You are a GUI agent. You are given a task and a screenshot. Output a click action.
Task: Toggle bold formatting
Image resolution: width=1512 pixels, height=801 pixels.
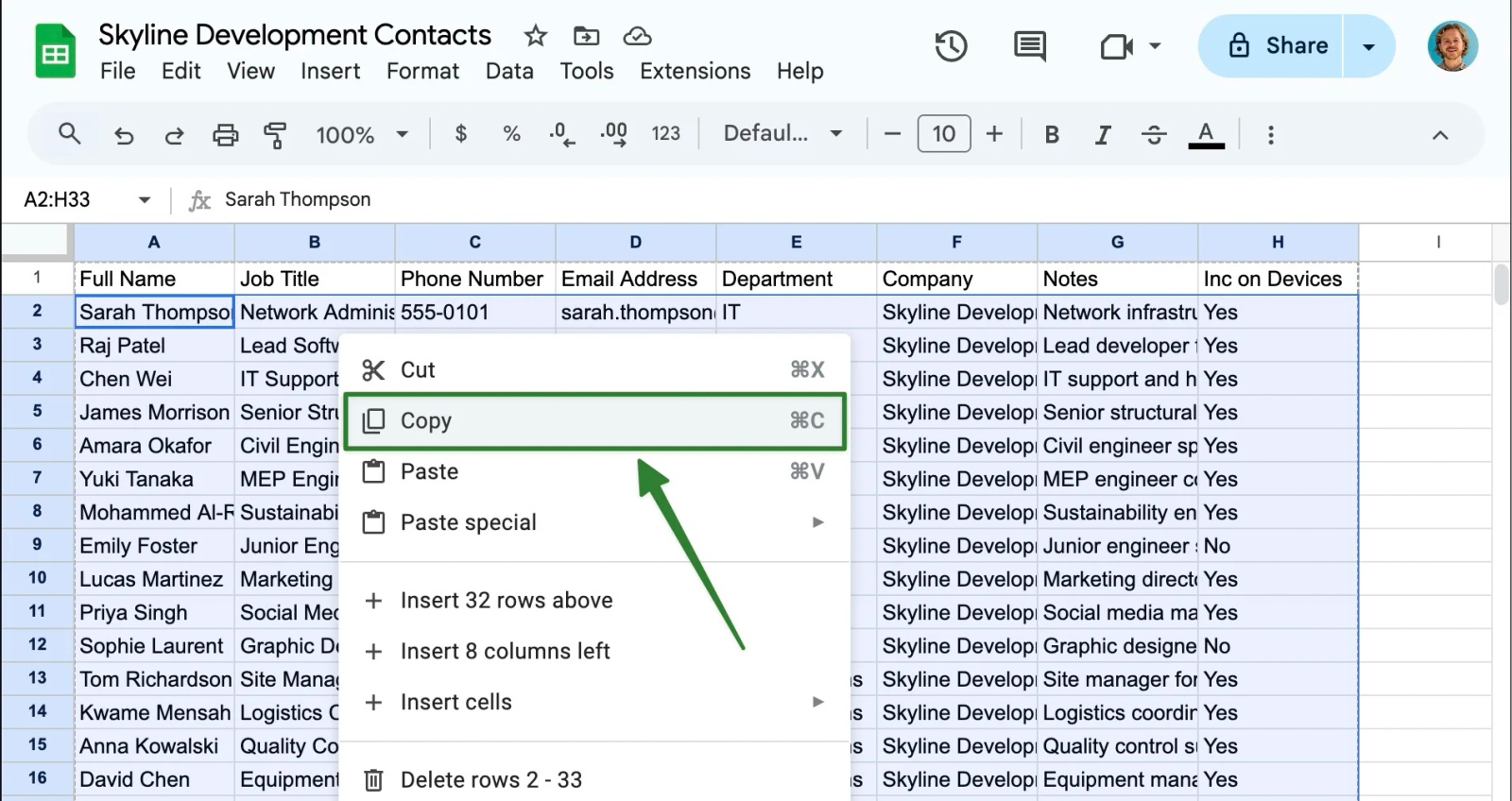coord(1052,134)
